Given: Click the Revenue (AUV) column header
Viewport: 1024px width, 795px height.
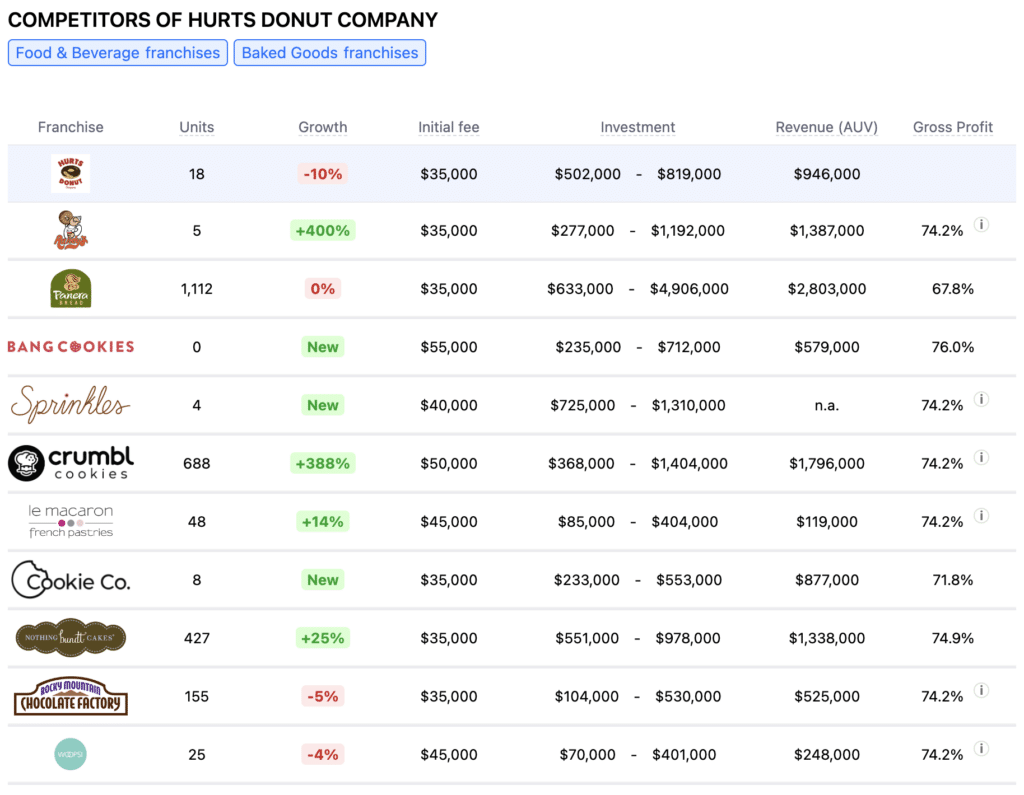Looking at the screenshot, I should point(827,127).
